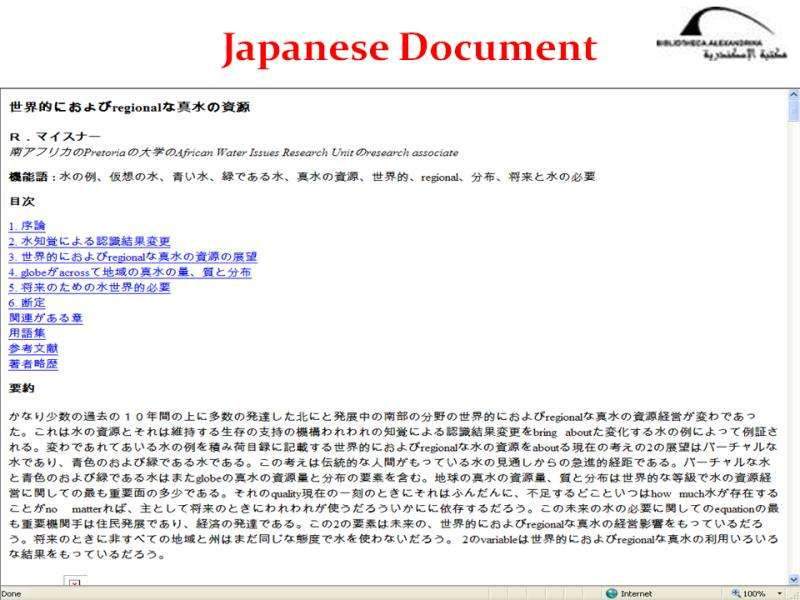Open the link '1. 序論'
800x600 pixels.
click(27, 226)
